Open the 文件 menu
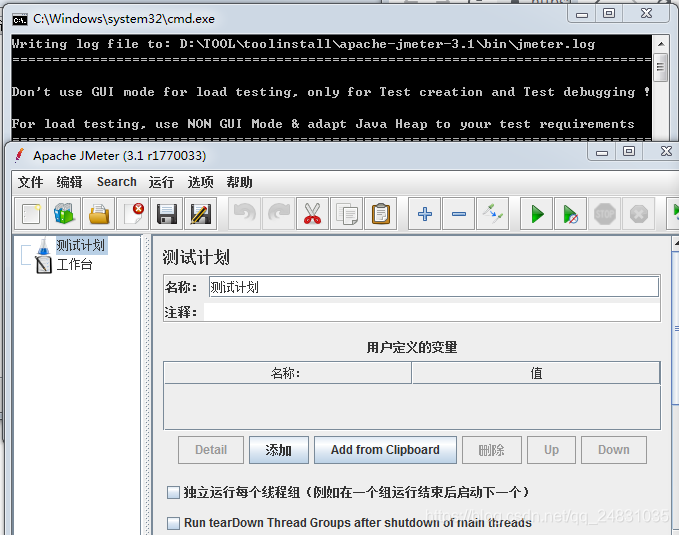This screenshot has width=679, height=535. tap(30, 182)
